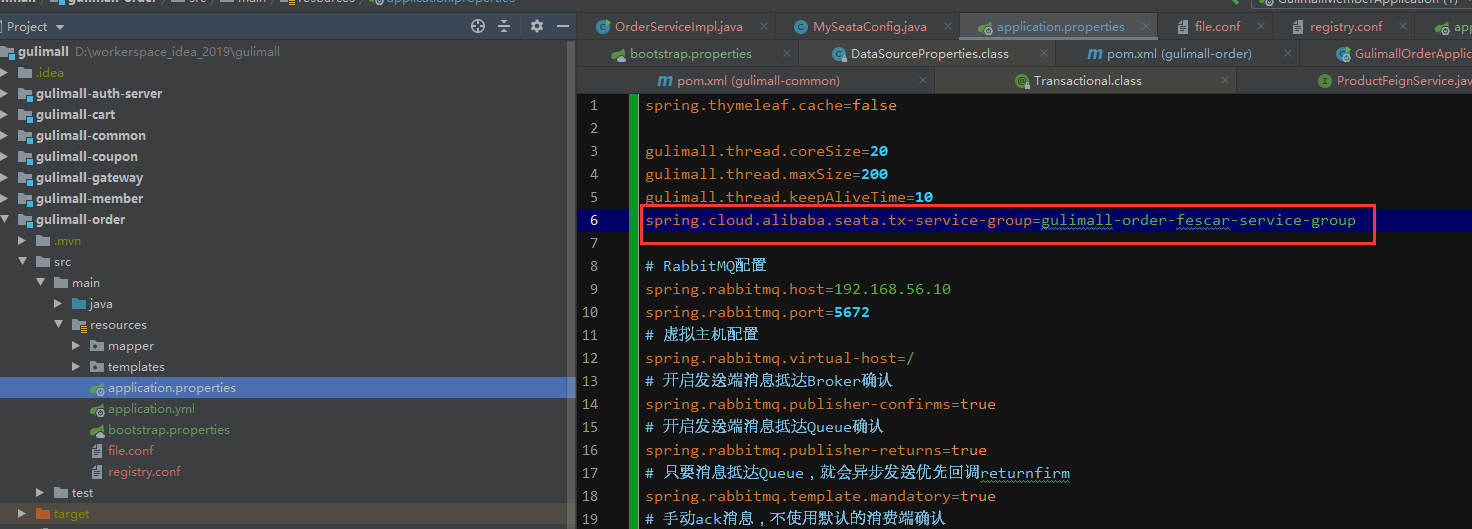Image resolution: width=1472 pixels, height=529 pixels.
Task: Select the application.properties editor tab
Action: 1060,27
